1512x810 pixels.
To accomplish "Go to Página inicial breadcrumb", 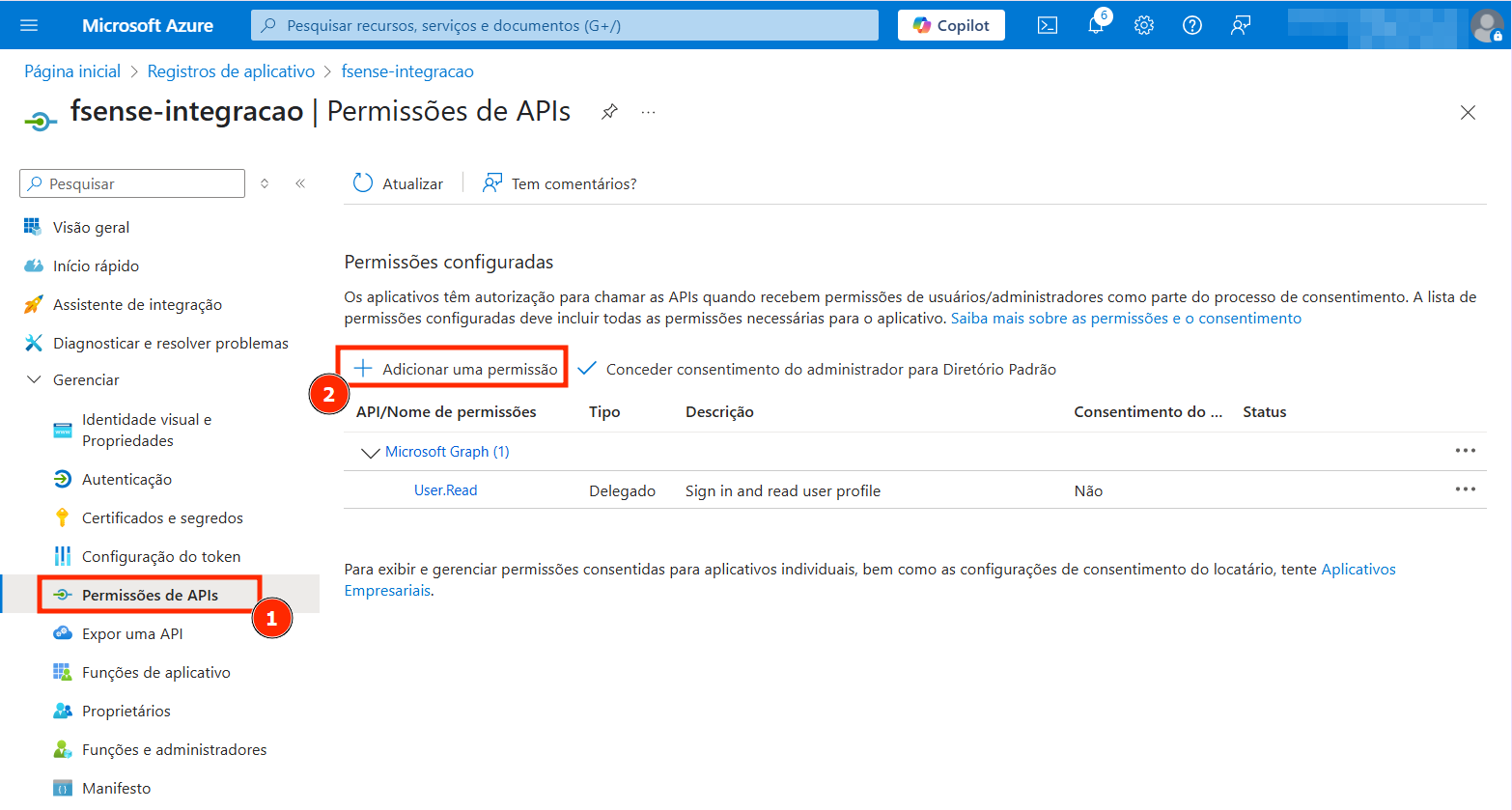I will pyautogui.click(x=72, y=71).
